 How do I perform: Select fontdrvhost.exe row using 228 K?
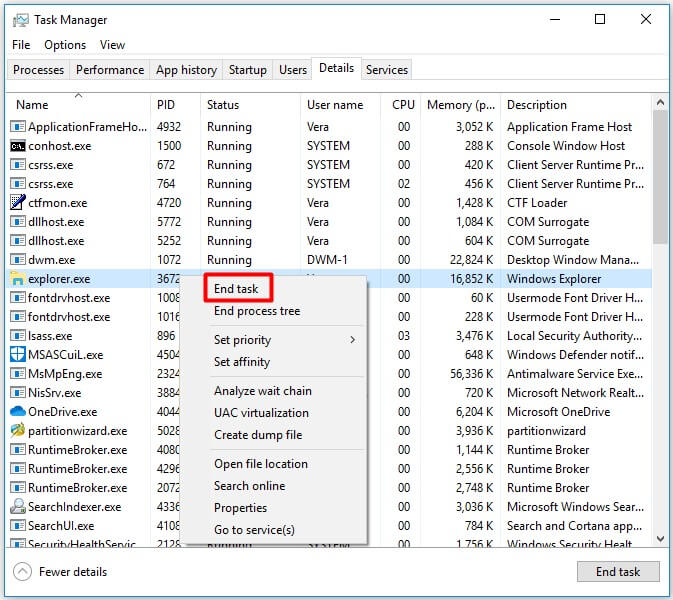click(330, 317)
